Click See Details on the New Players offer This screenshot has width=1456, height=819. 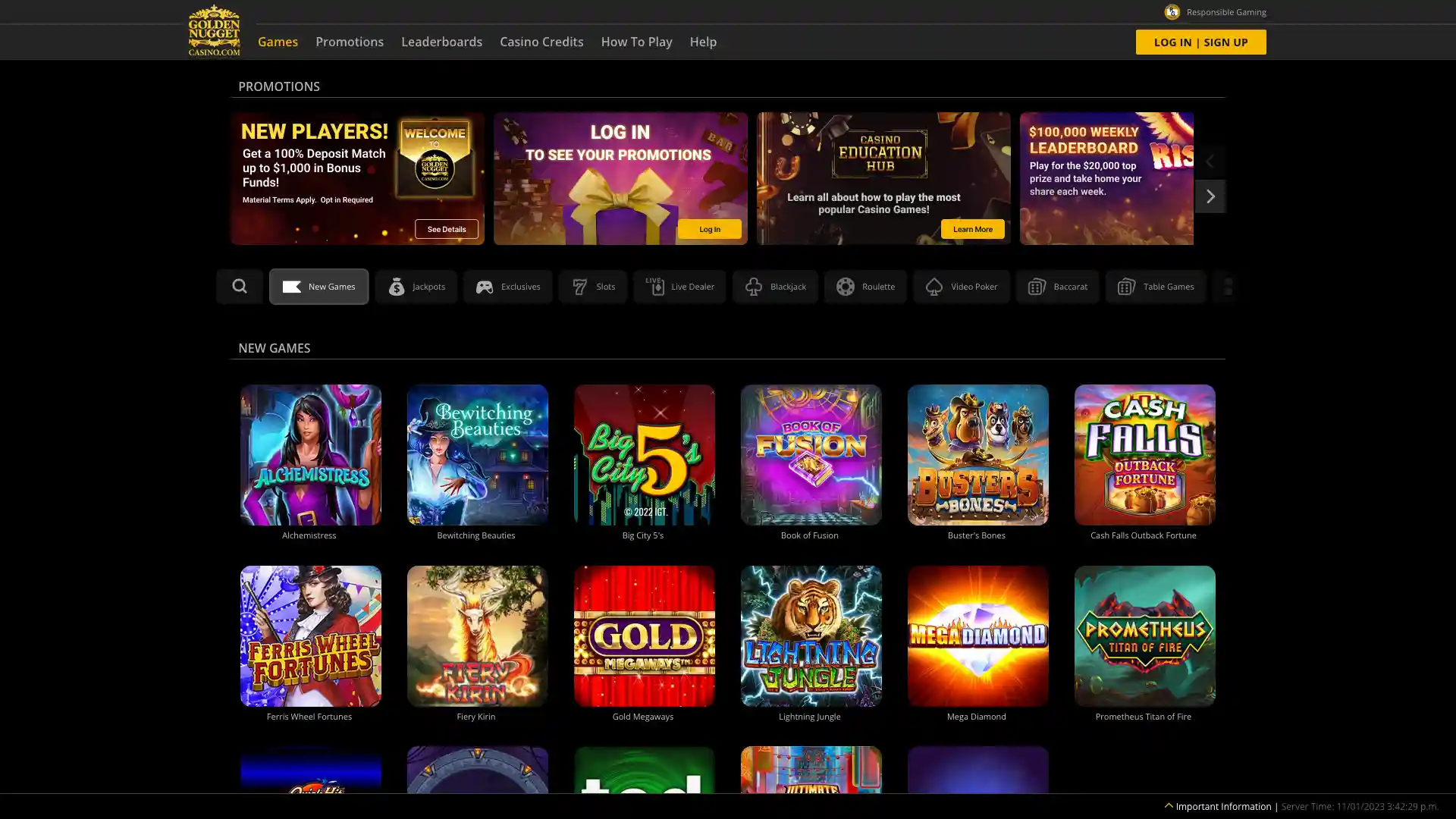click(x=446, y=228)
